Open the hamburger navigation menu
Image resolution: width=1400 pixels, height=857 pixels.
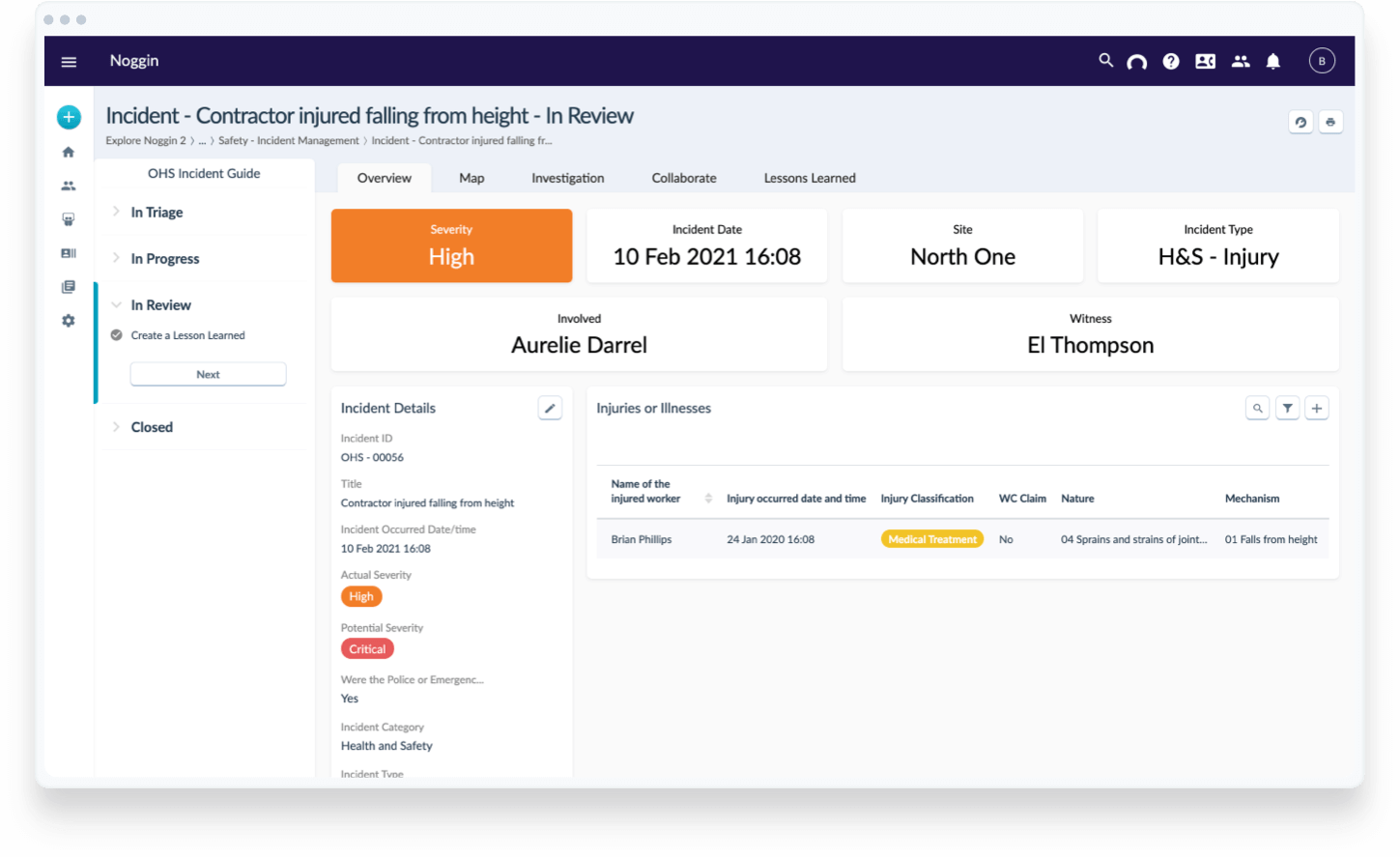[69, 62]
